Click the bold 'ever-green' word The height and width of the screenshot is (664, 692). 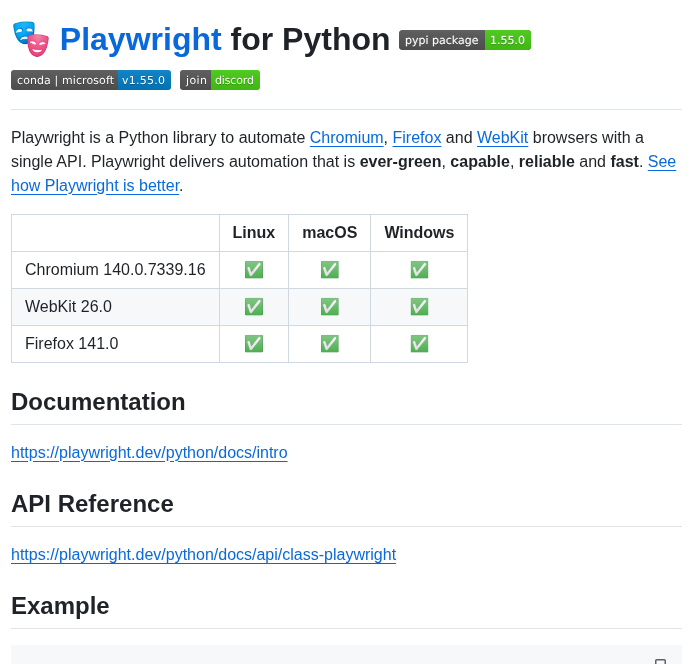[x=400, y=162]
